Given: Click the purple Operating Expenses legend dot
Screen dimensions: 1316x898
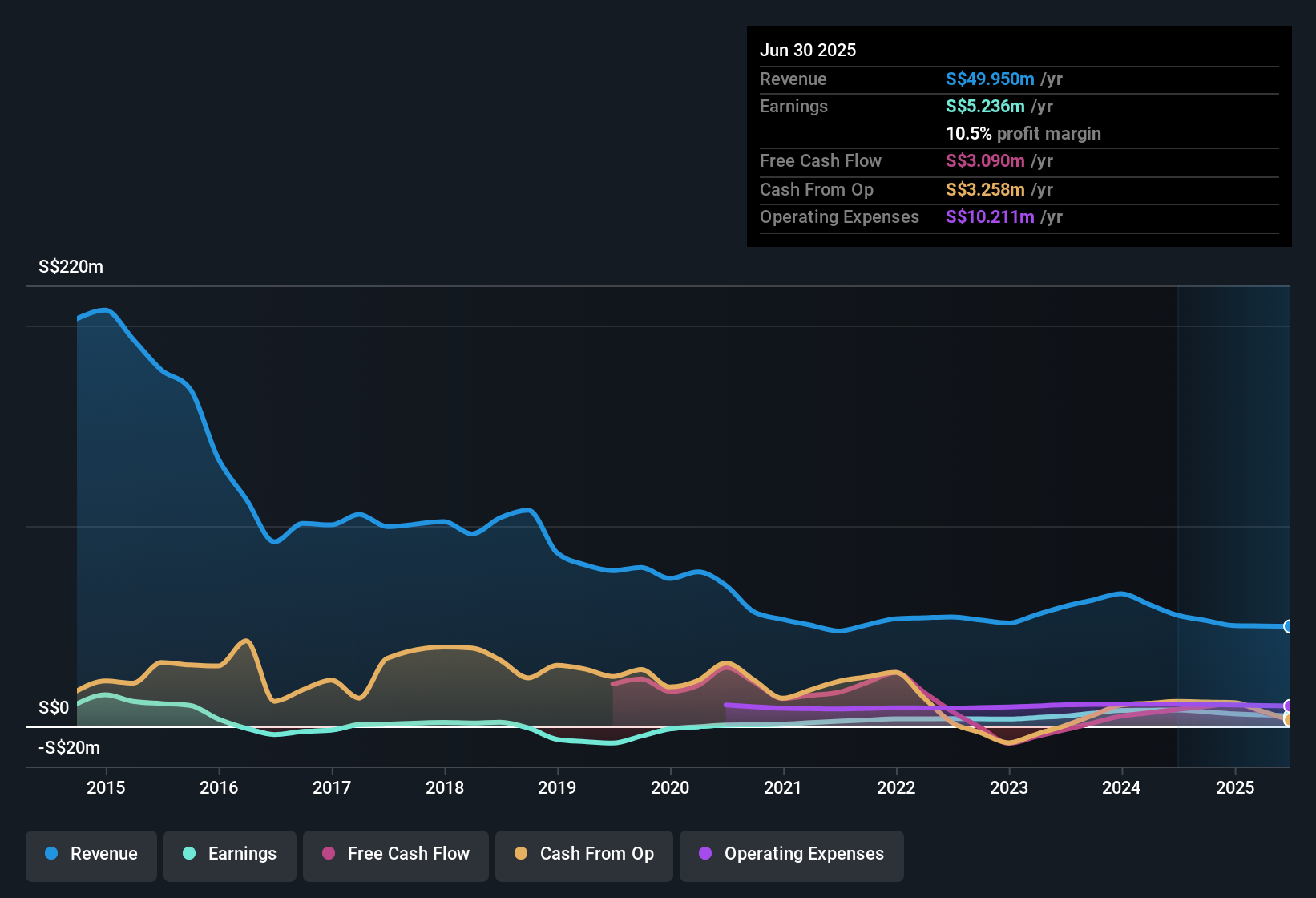Looking at the screenshot, I should (x=705, y=853).
